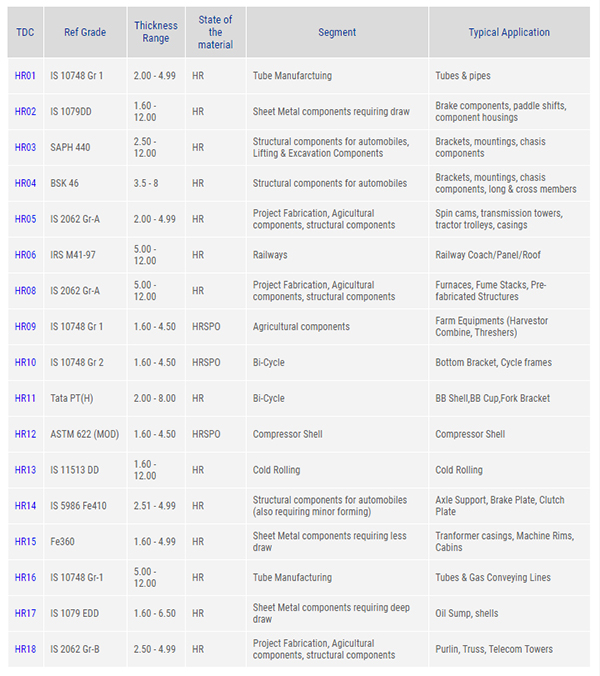Click the 2.51 - 4.99 thickness cell
This screenshot has height=676, width=600.
[156, 505]
